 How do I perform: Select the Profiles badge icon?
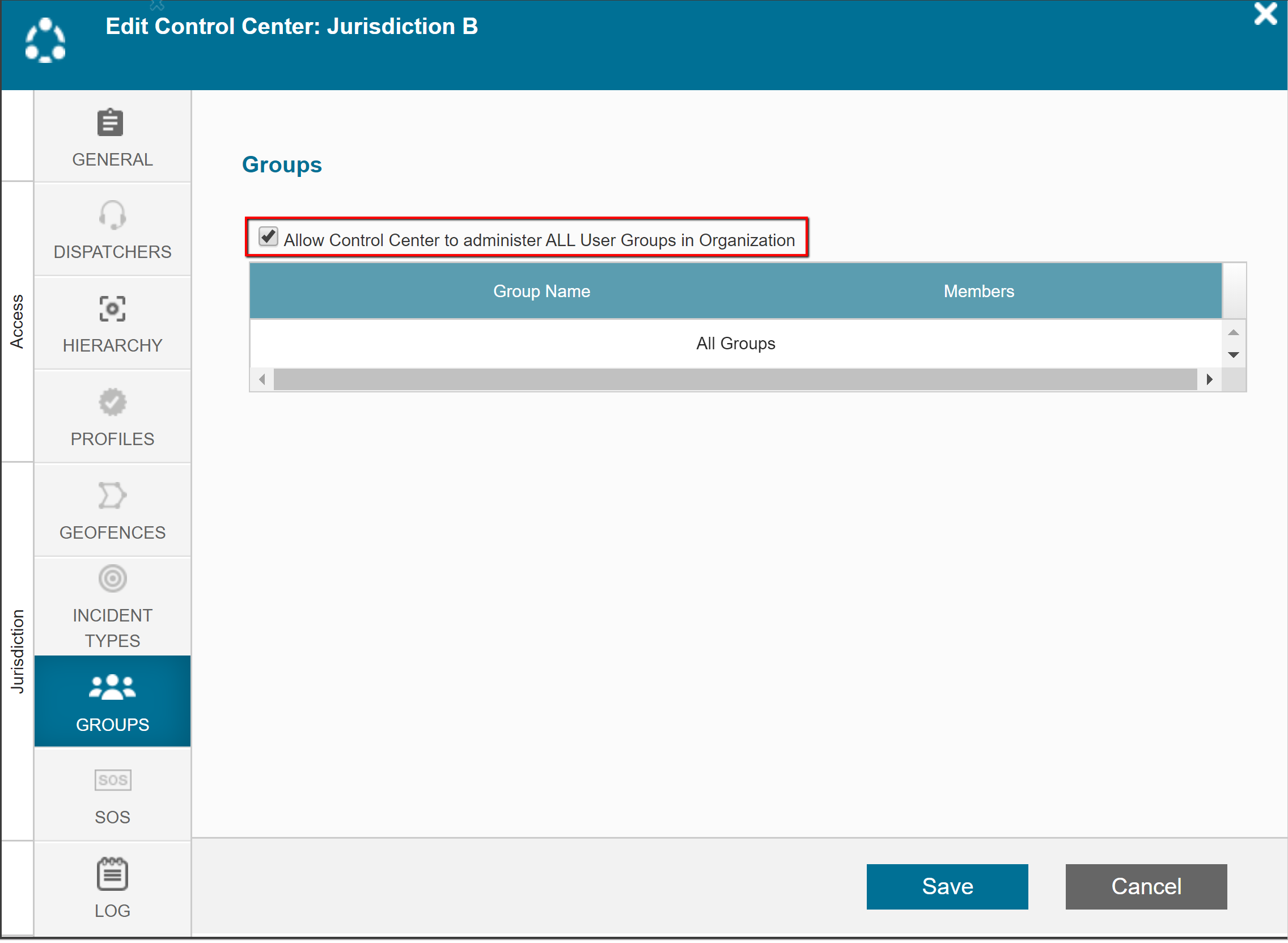(x=112, y=403)
